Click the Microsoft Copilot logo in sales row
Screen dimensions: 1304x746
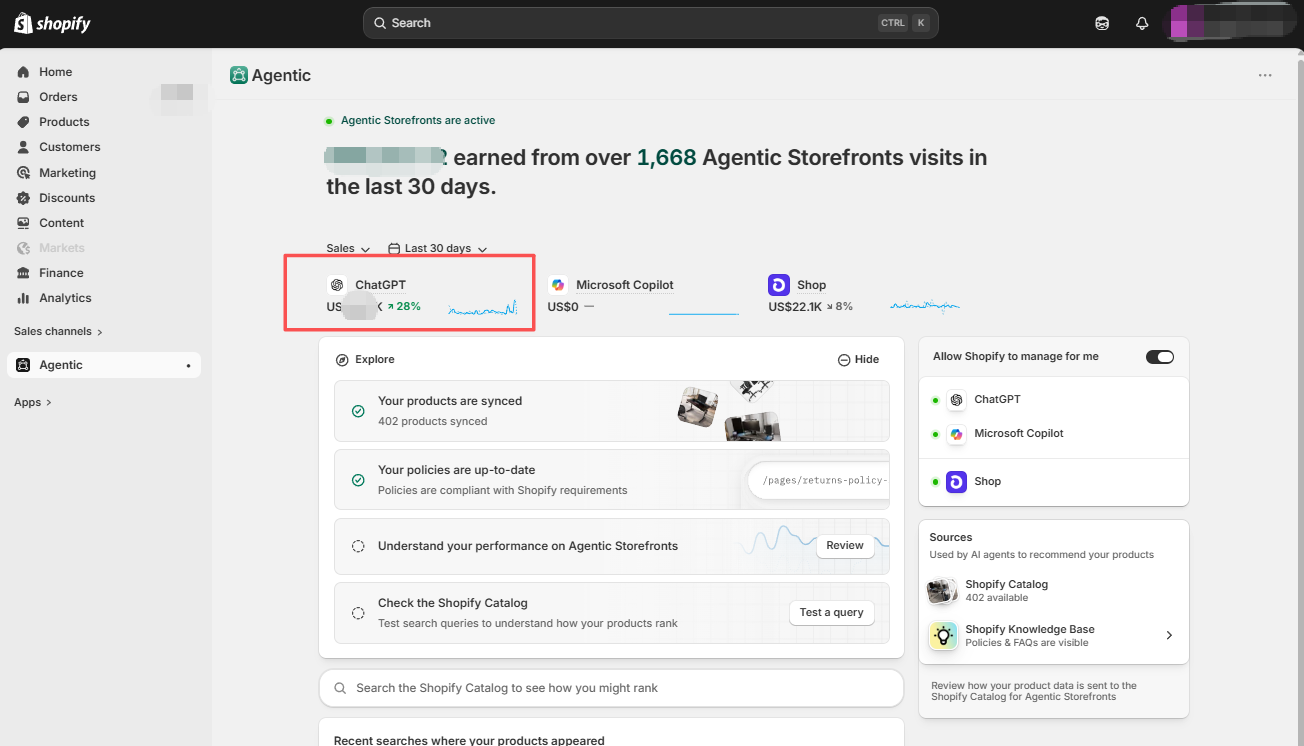pos(558,285)
